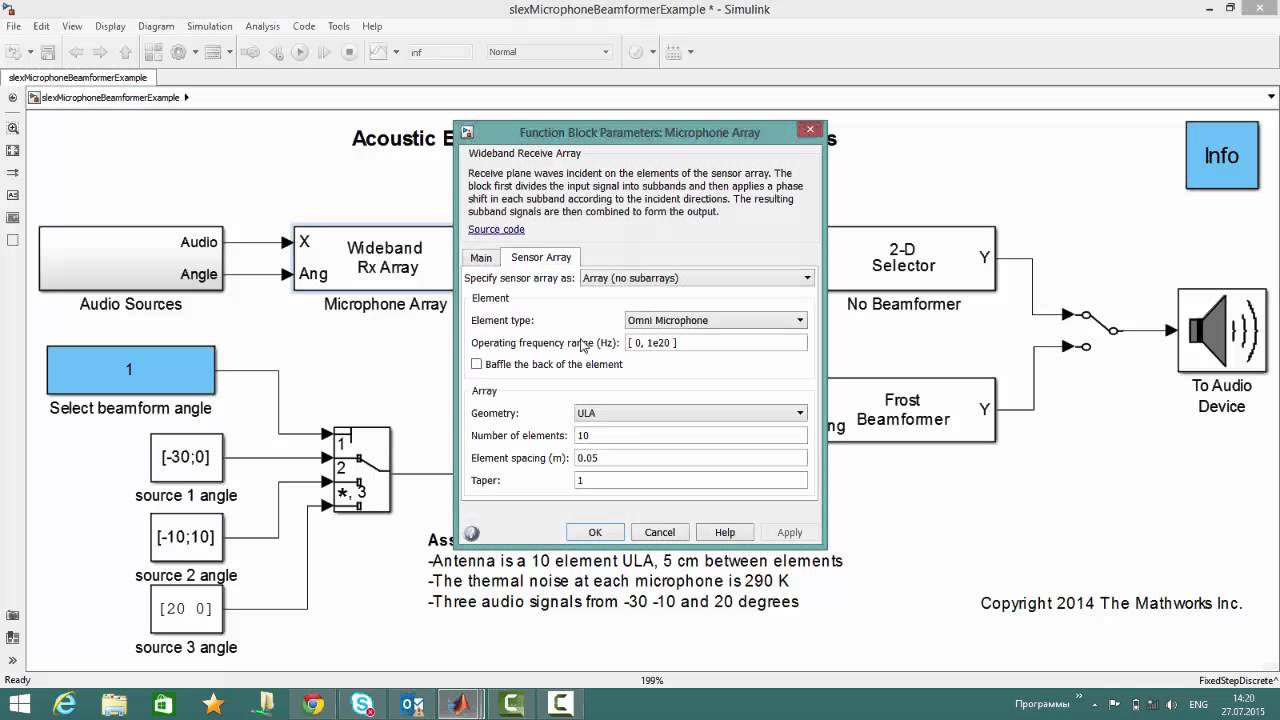Open the Simulation menu
This screenshot has width=1280, height=720.
point(209,26)
